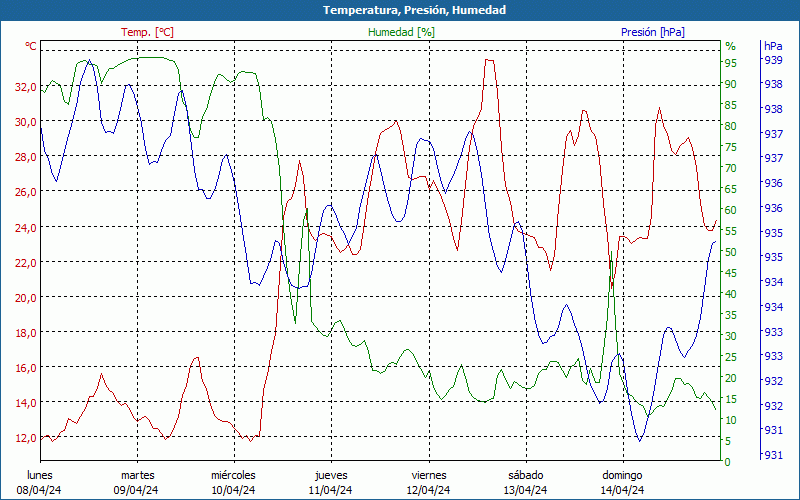This screenshot has height=500, width=800.
Task: Click the 50 humidity axis value
Action: coord(731,252)
